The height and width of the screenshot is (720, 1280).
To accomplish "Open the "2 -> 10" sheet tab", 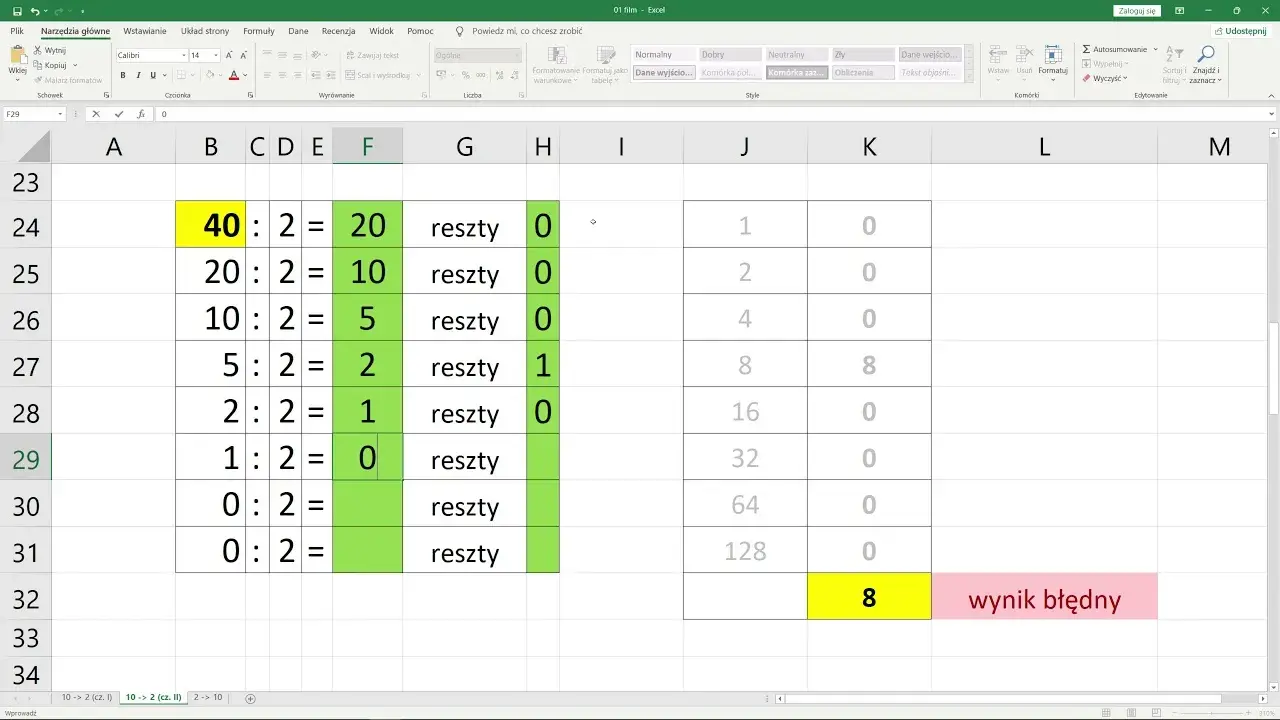I will (x=208, y=697).
